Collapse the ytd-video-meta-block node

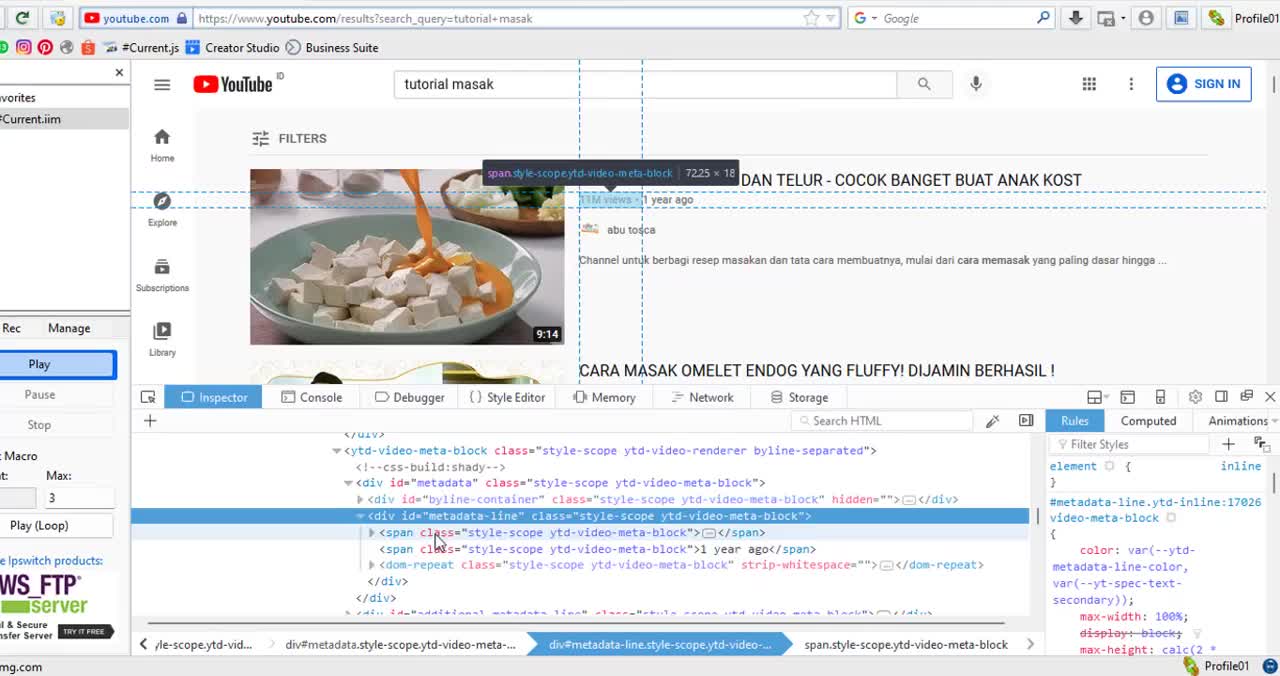click(x=336, y=451)
